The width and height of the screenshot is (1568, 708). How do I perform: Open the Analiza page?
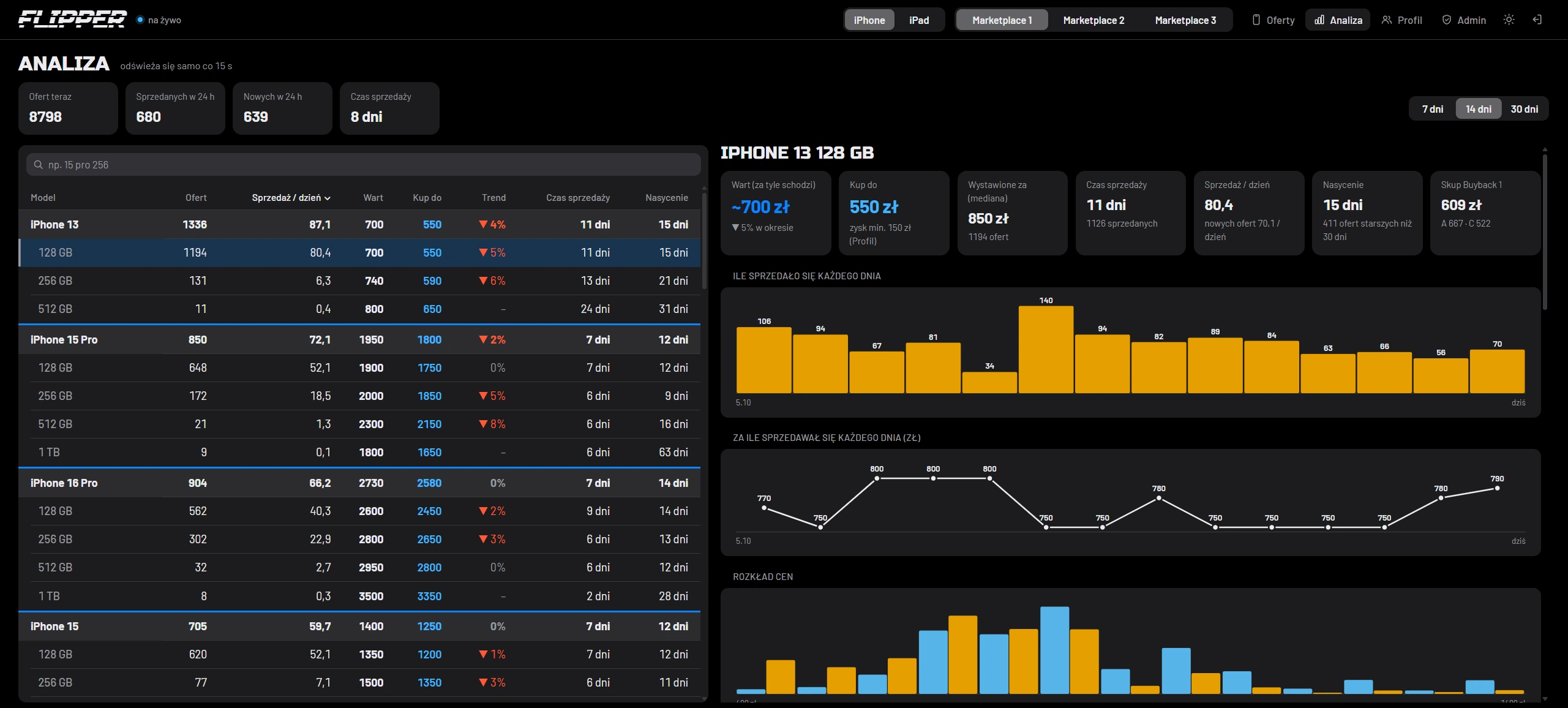[x=1338, y=20]
